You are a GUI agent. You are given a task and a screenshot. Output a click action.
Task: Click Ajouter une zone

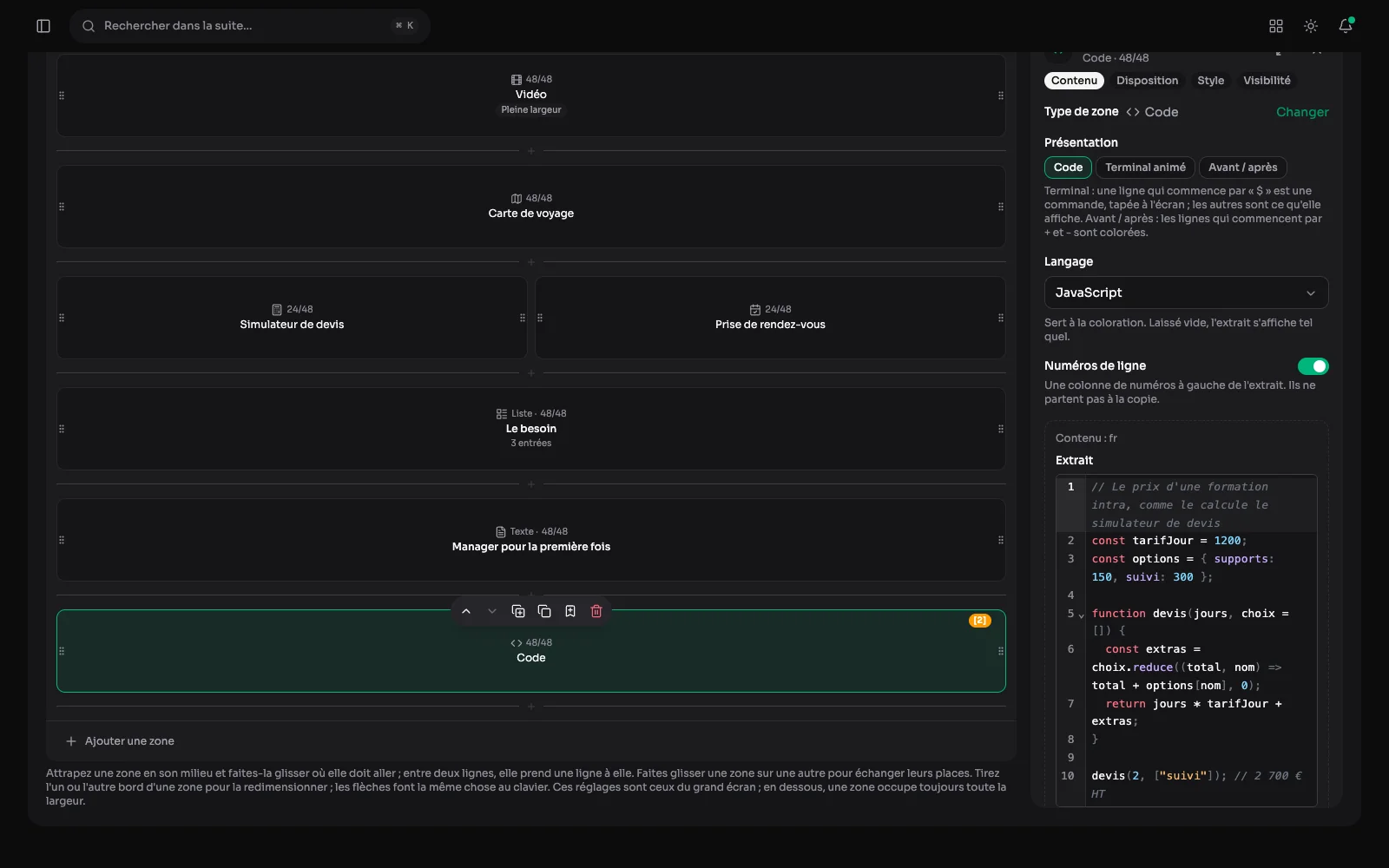point(120,741)
